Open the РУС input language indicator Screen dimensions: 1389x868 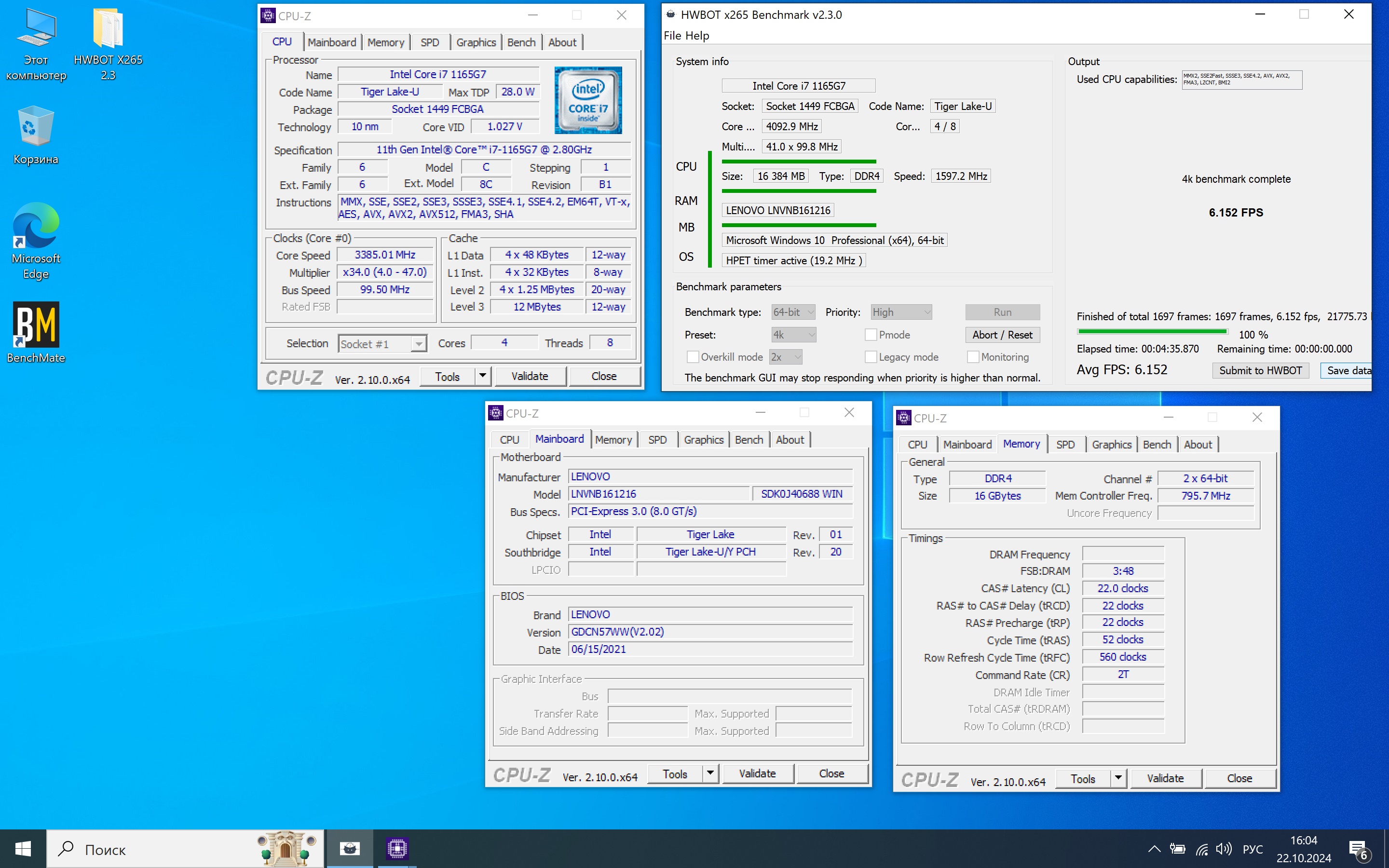pyautogui.click(x=1253, y=849)
